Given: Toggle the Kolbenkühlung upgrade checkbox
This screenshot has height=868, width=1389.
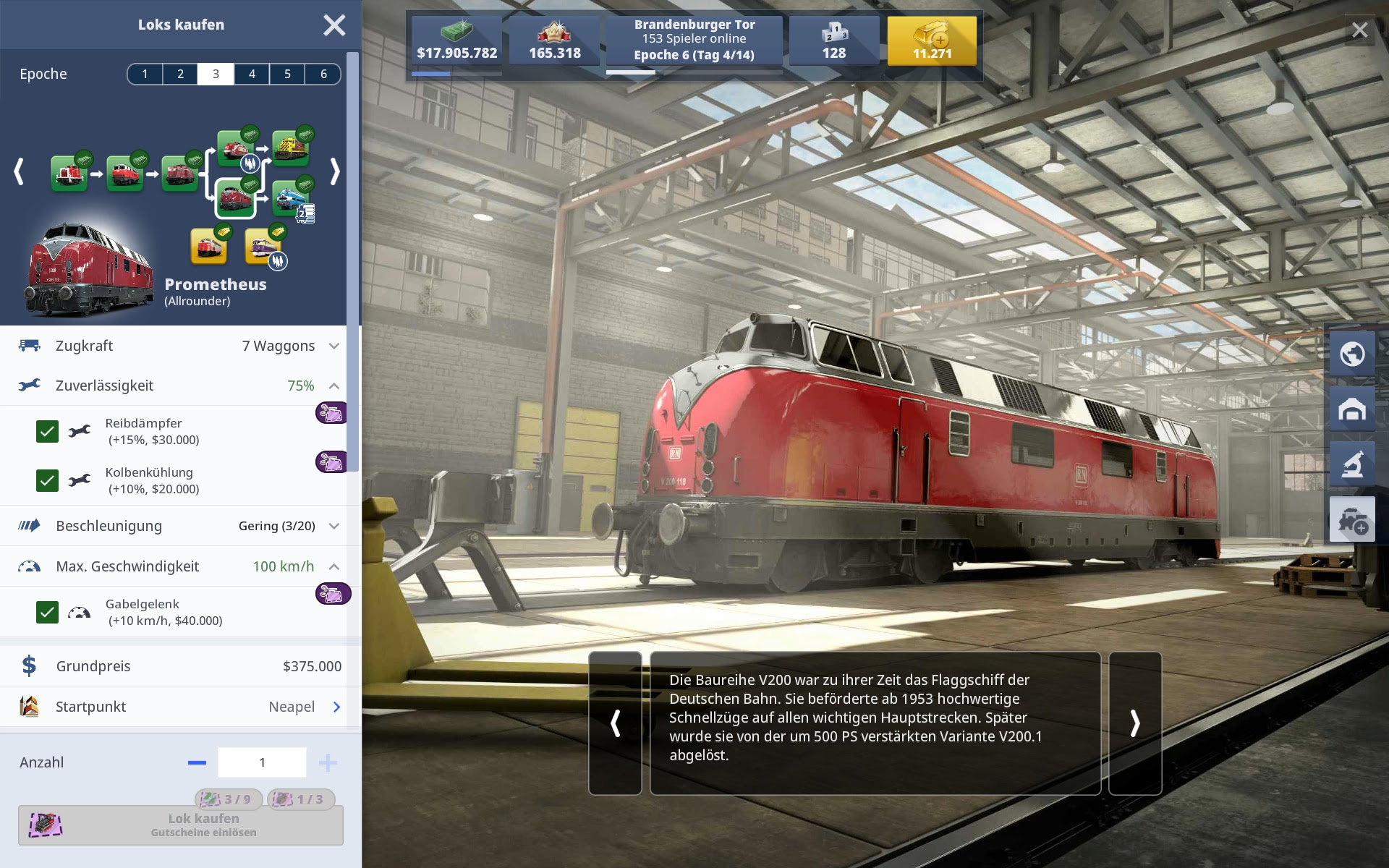Looking at the screenshot, I should click(47, 480).
